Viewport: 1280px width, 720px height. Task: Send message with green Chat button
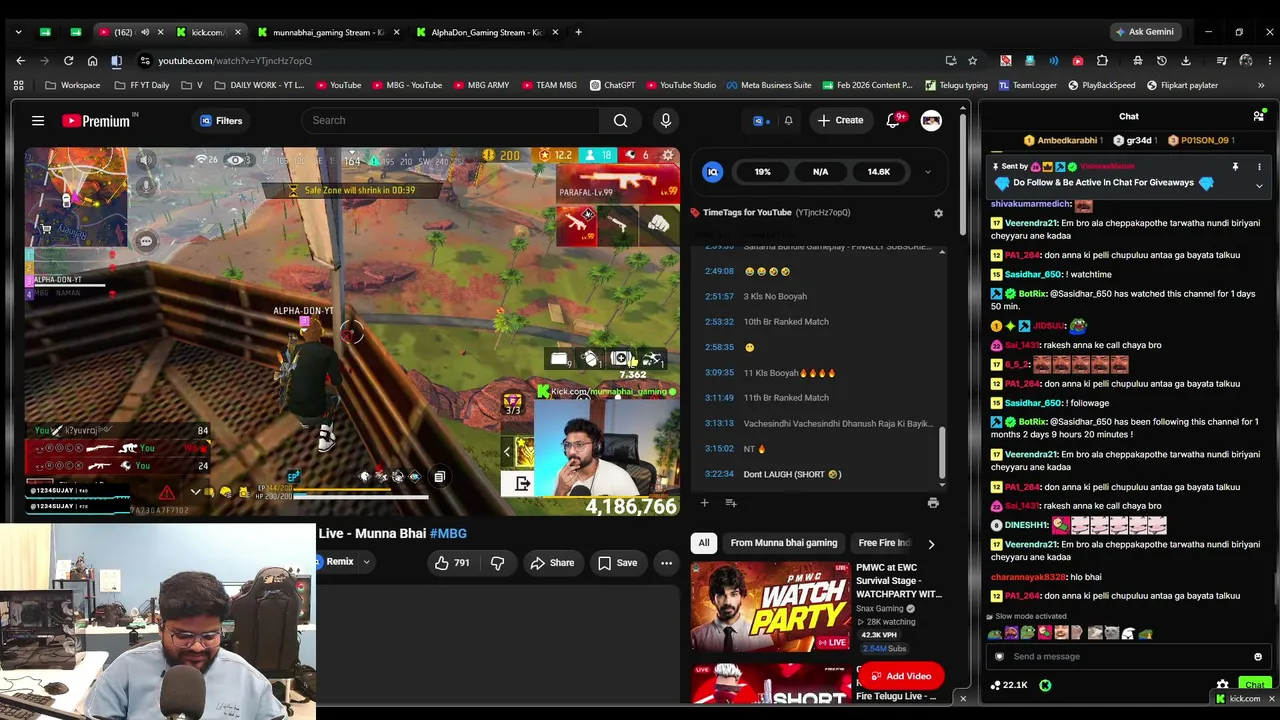click(x=1255, y=685)
